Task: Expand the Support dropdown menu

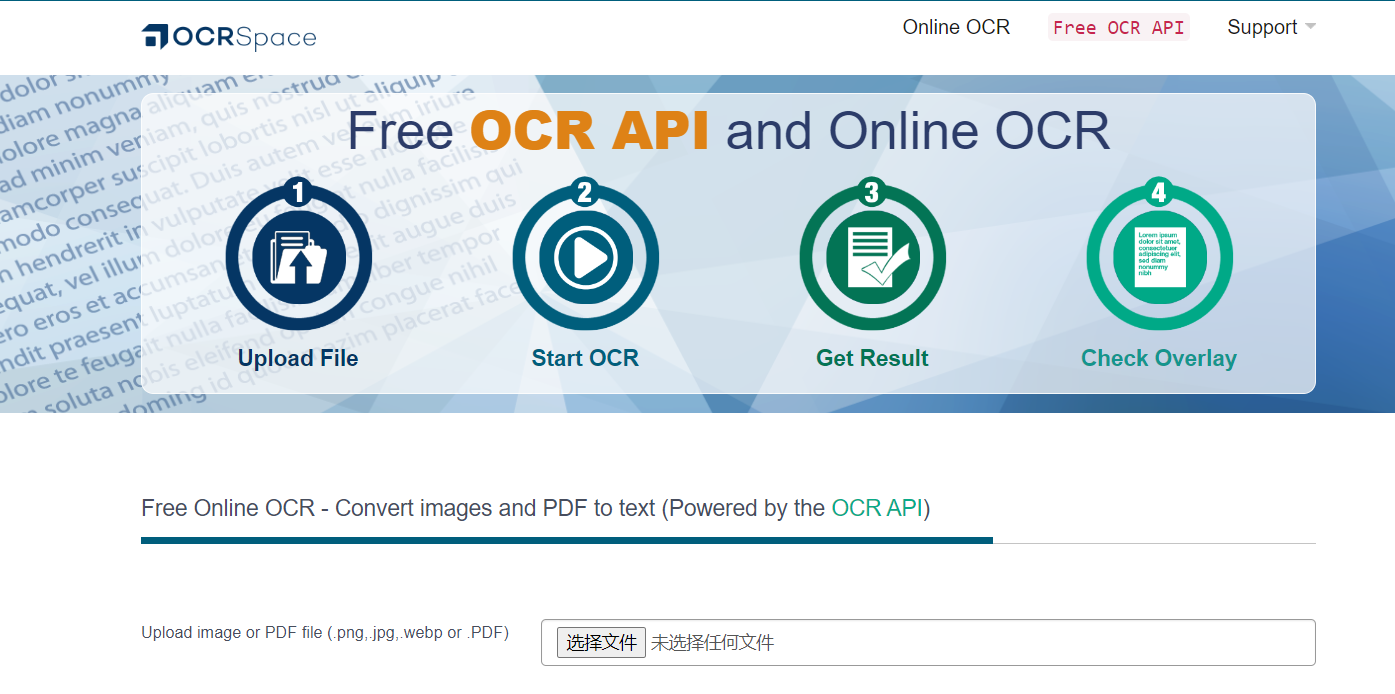Action: coord(1271,27)
